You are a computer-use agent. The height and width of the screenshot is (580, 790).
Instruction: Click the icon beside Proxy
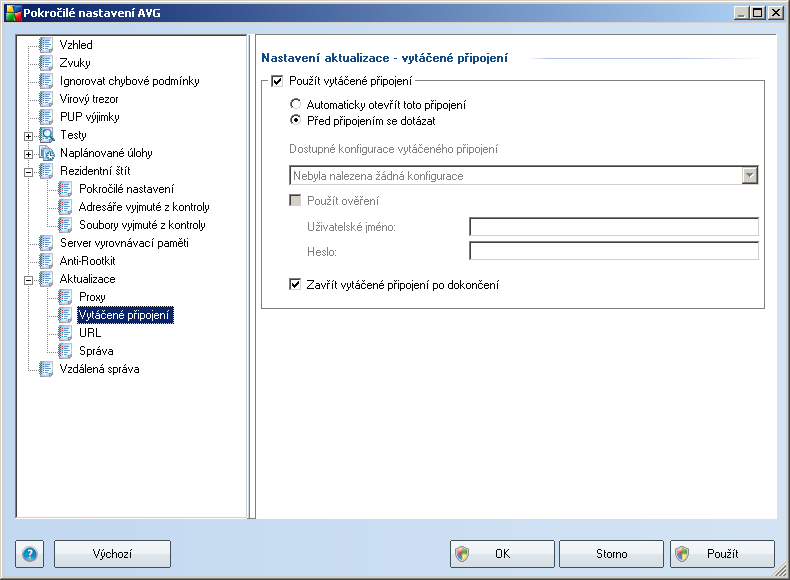[65, 297]
